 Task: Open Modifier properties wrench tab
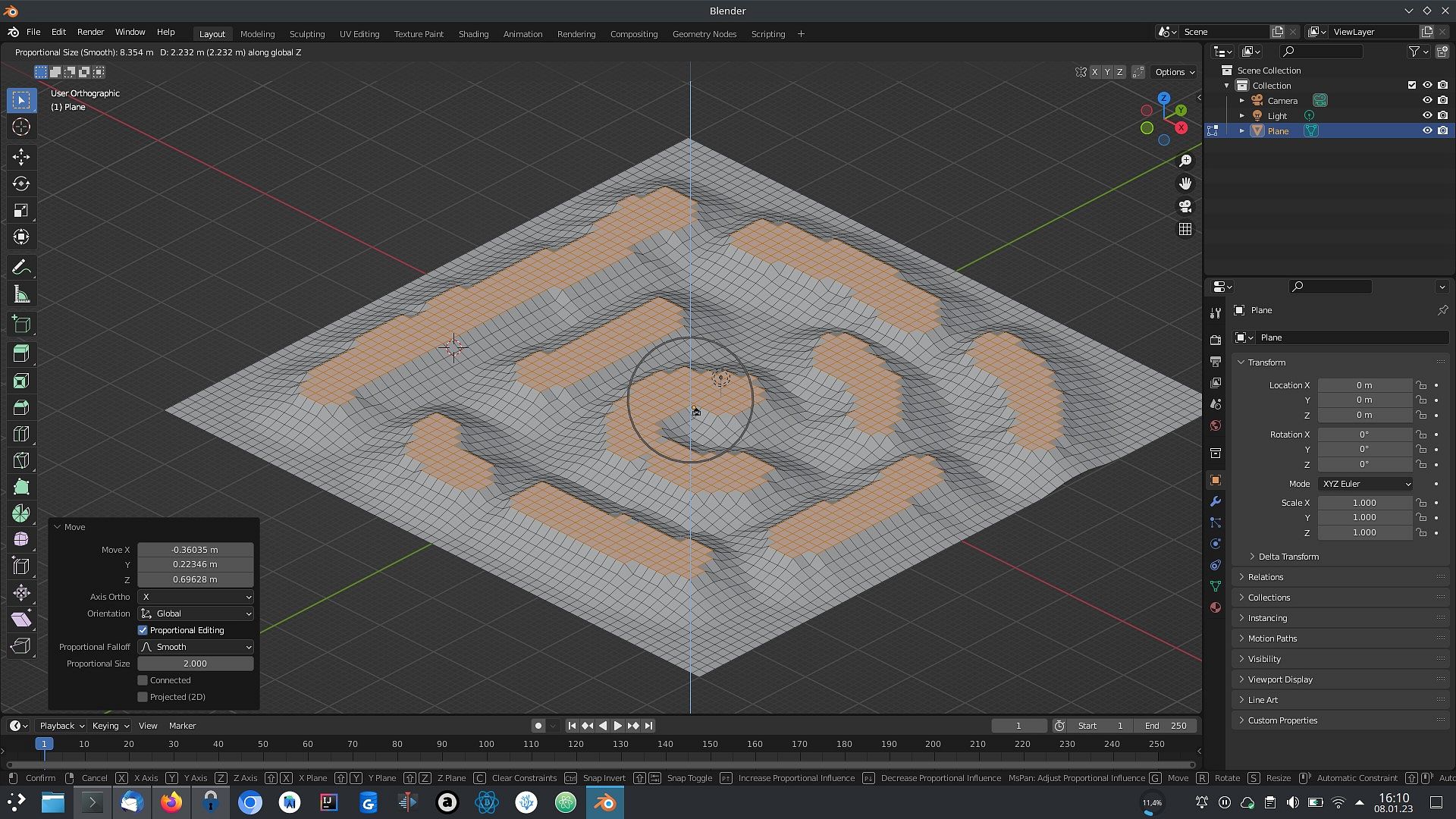point(1216,502)
